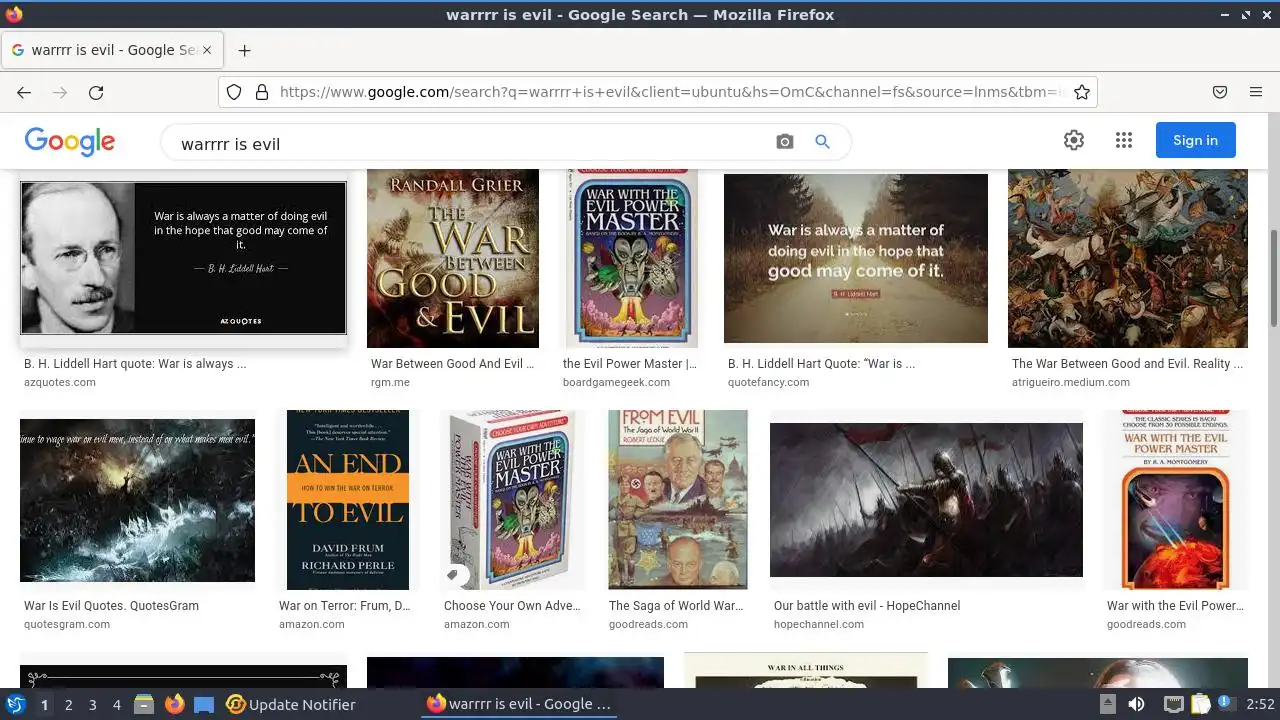Open the goodreads War with the Evil Power Master cover
The image size is (1280, 720).
[x=1175, y=500]
